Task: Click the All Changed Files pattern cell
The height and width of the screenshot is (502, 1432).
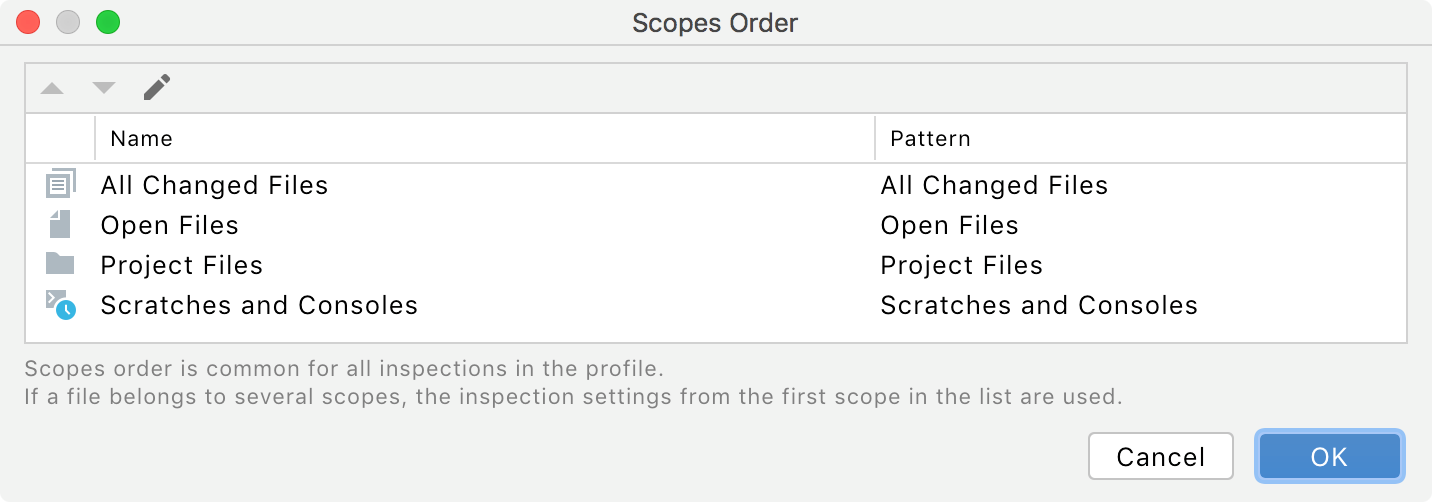Action: click(x=994, y=186)
